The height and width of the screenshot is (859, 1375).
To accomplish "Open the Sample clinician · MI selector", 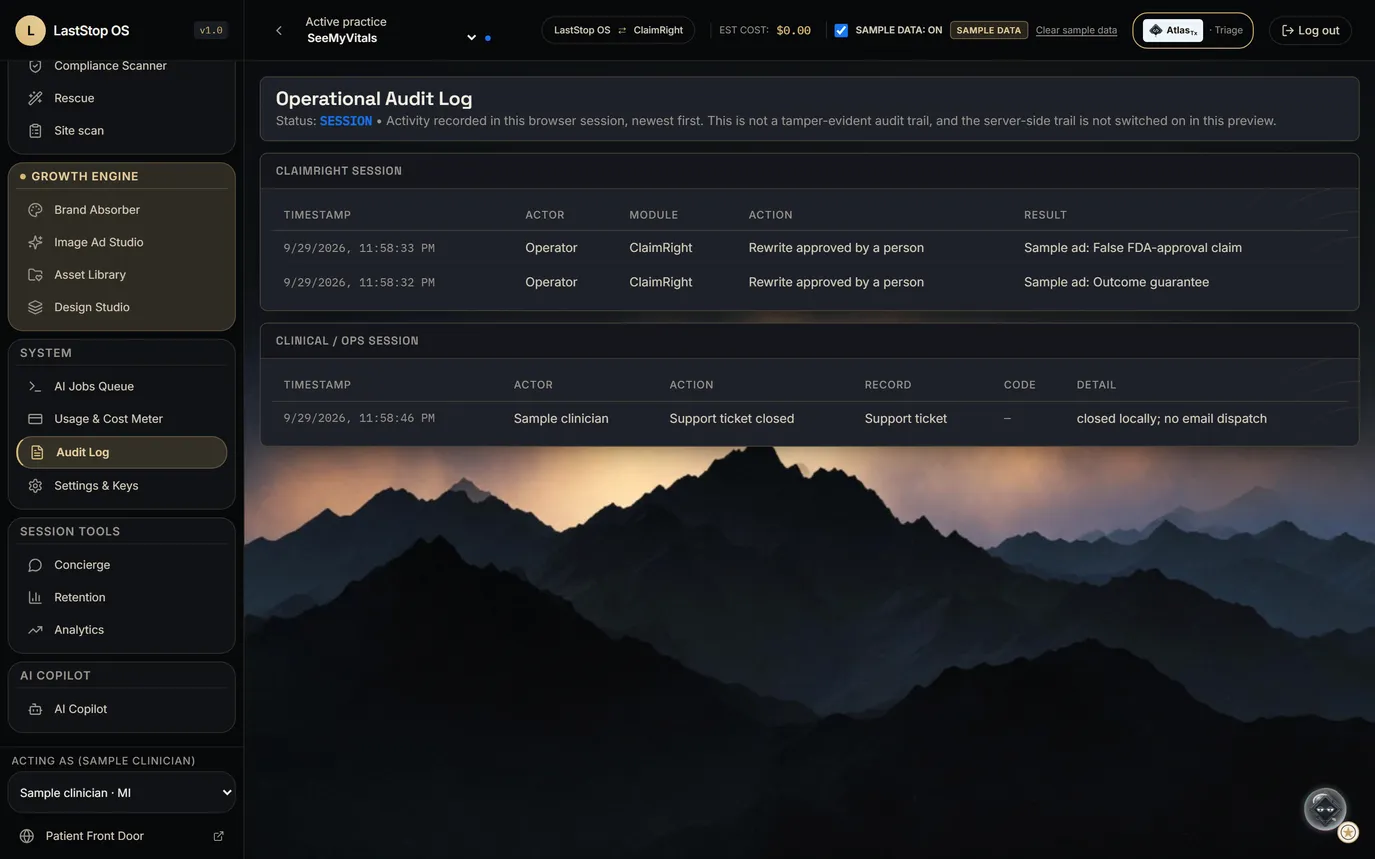I will pos(122,793).
